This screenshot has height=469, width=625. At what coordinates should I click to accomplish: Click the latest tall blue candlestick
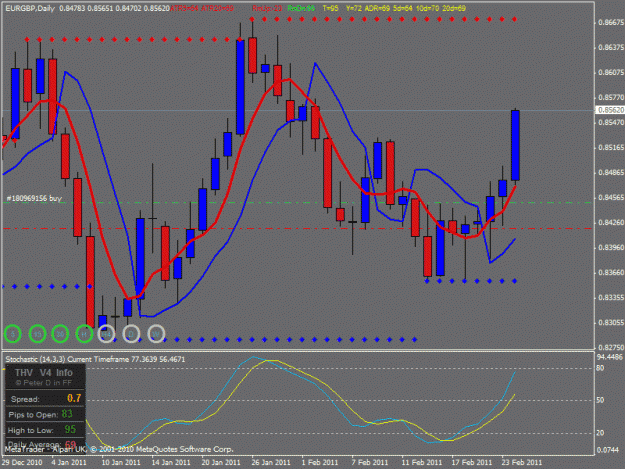coord(515,145)
